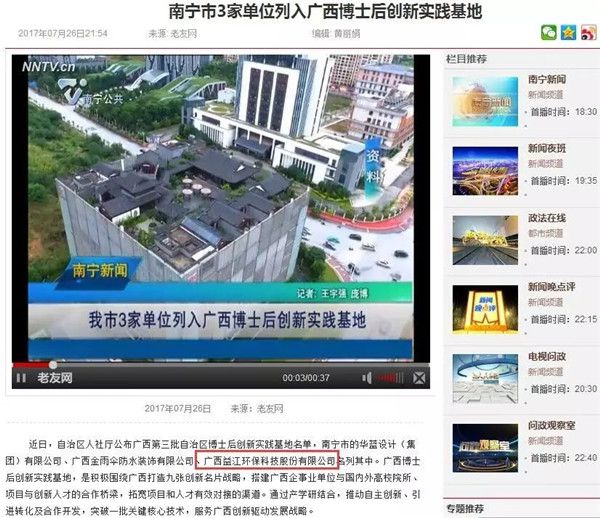Screen dimensions: 600x518
Task: Click the video progress bar handle
Action: click(x=52, y=365)
